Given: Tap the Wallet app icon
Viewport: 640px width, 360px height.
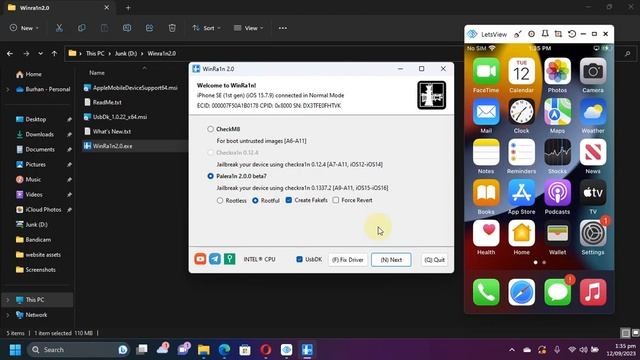Looking at the screenshot, I should 557,233.
